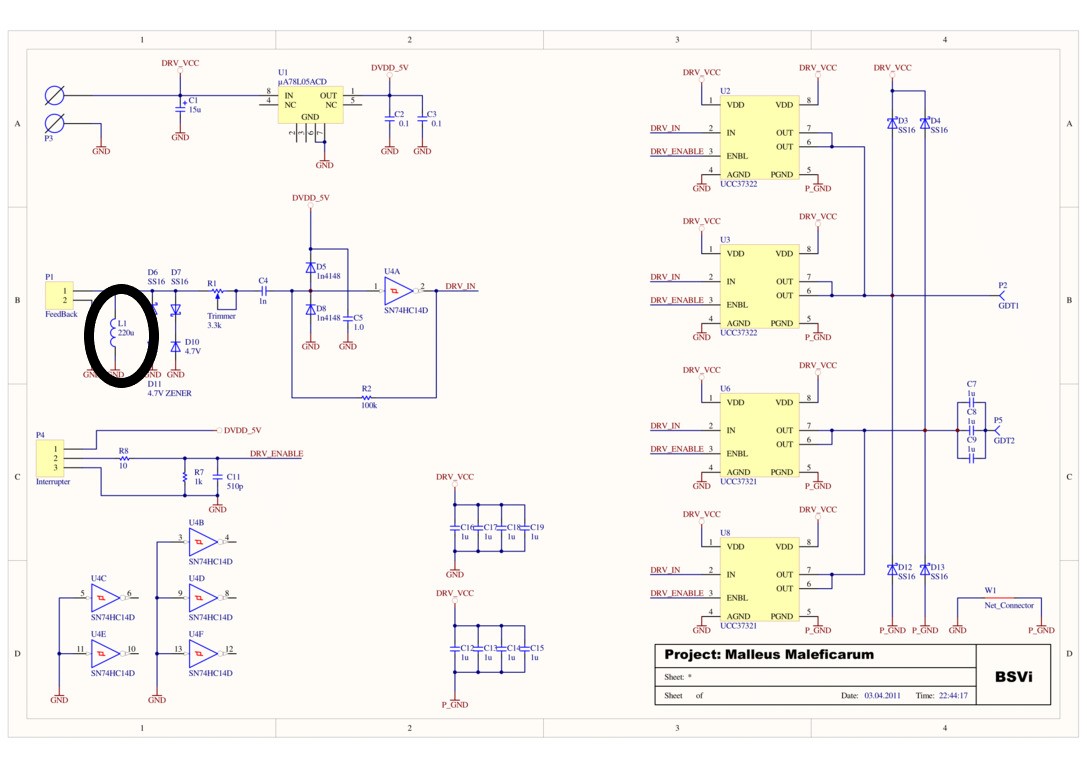Select the U2 UCC37322 driver block

point(759,139)
